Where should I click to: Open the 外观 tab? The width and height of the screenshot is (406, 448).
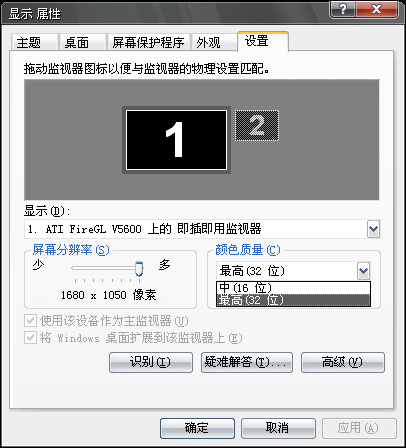[x=214, y=42]
